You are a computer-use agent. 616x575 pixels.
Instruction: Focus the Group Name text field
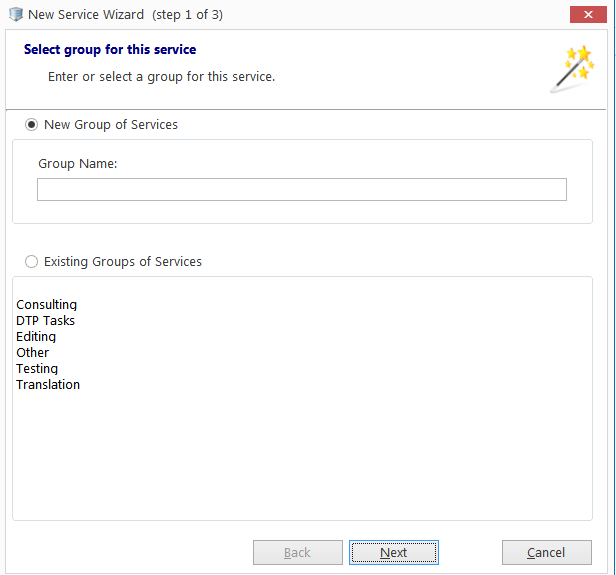302,189
